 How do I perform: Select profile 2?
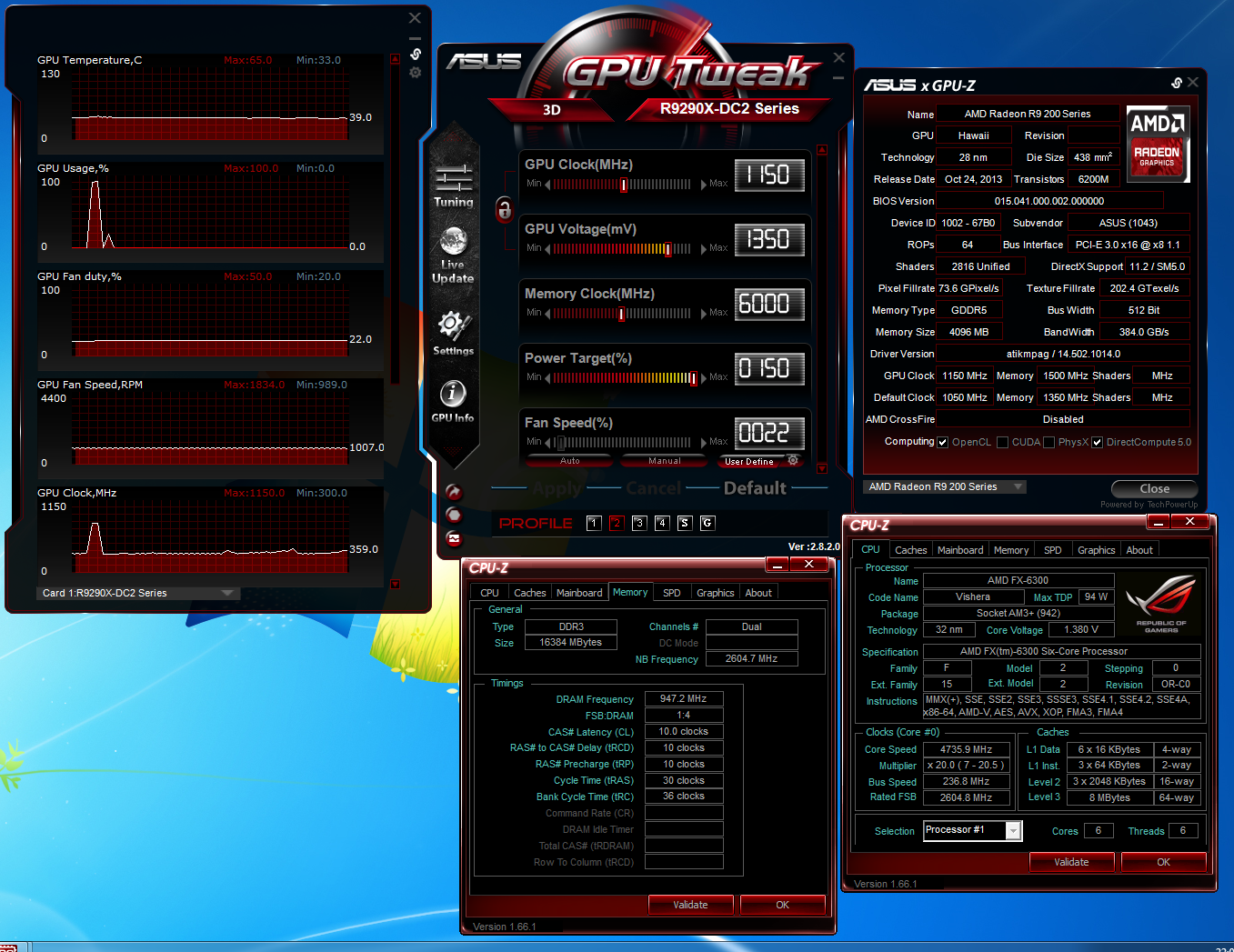[617, 523]
